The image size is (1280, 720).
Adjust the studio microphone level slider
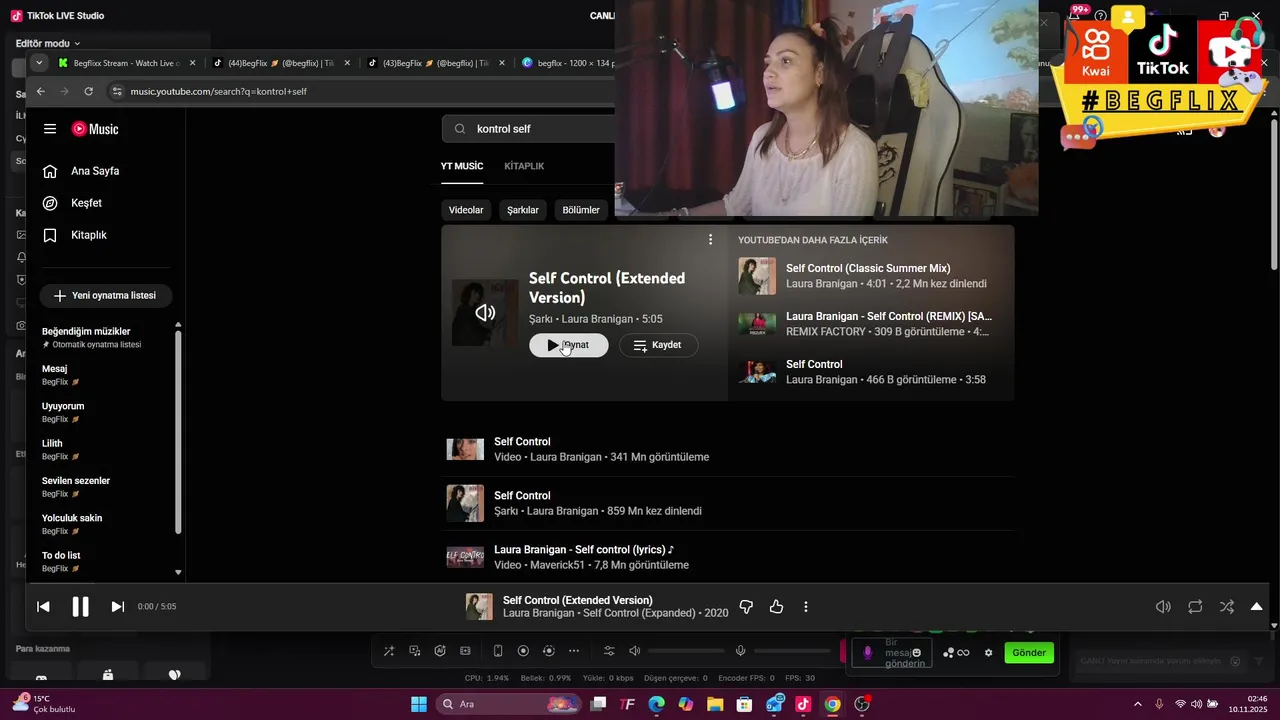coord(792,651)
